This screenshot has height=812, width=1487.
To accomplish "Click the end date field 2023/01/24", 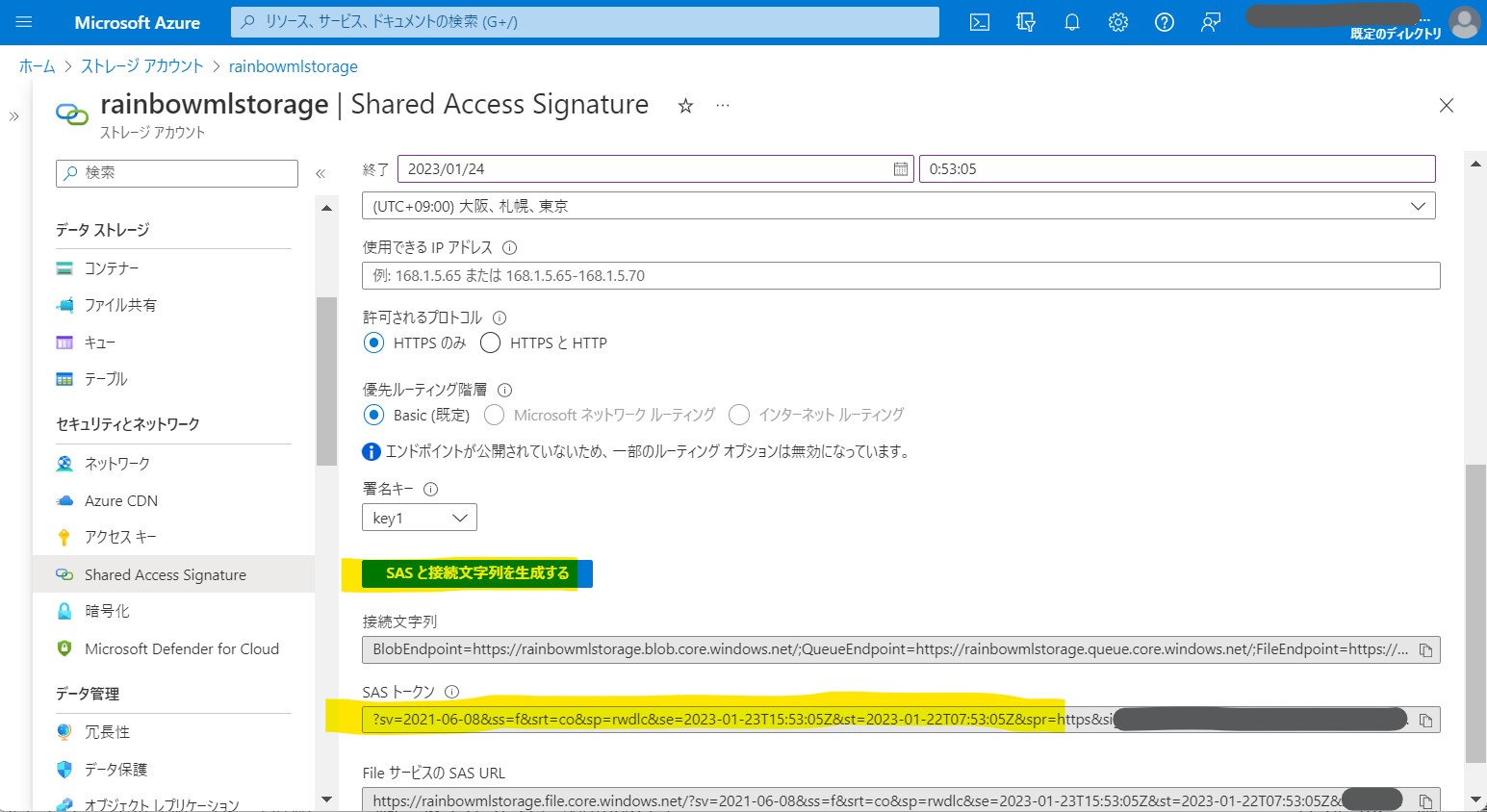I will tap(655, 169).
